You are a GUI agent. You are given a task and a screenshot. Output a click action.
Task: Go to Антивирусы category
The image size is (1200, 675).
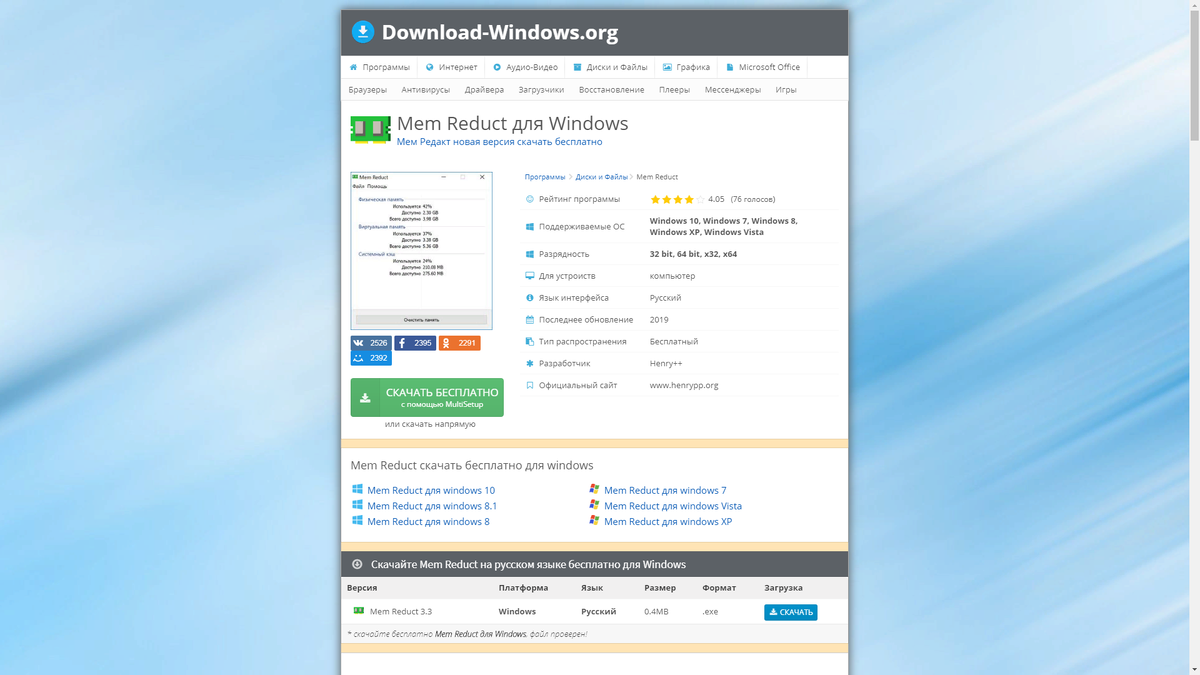click(x=426, y=90)
